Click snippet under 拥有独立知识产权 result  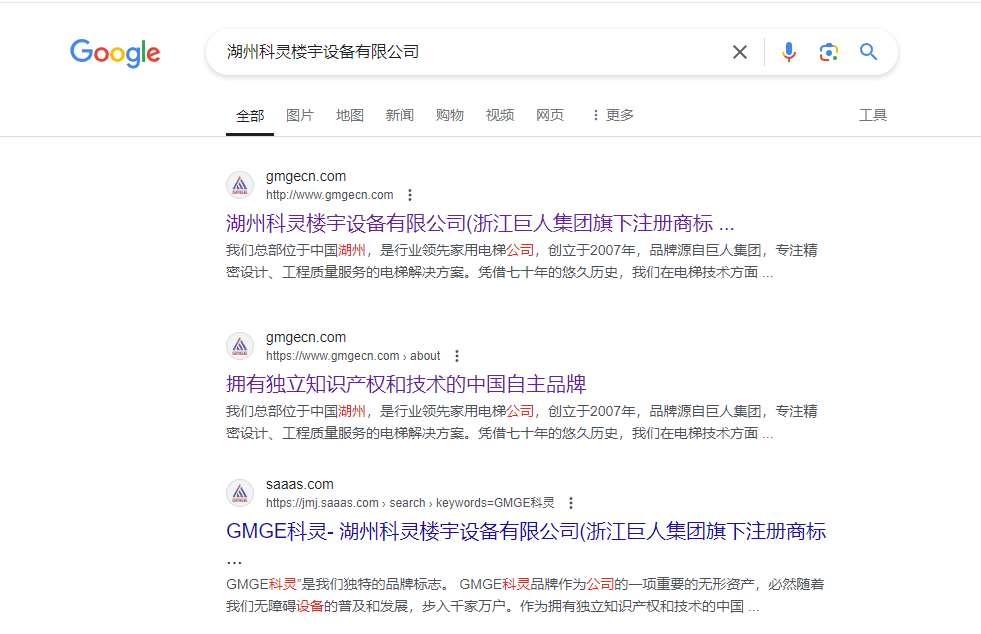click(522, 422)
